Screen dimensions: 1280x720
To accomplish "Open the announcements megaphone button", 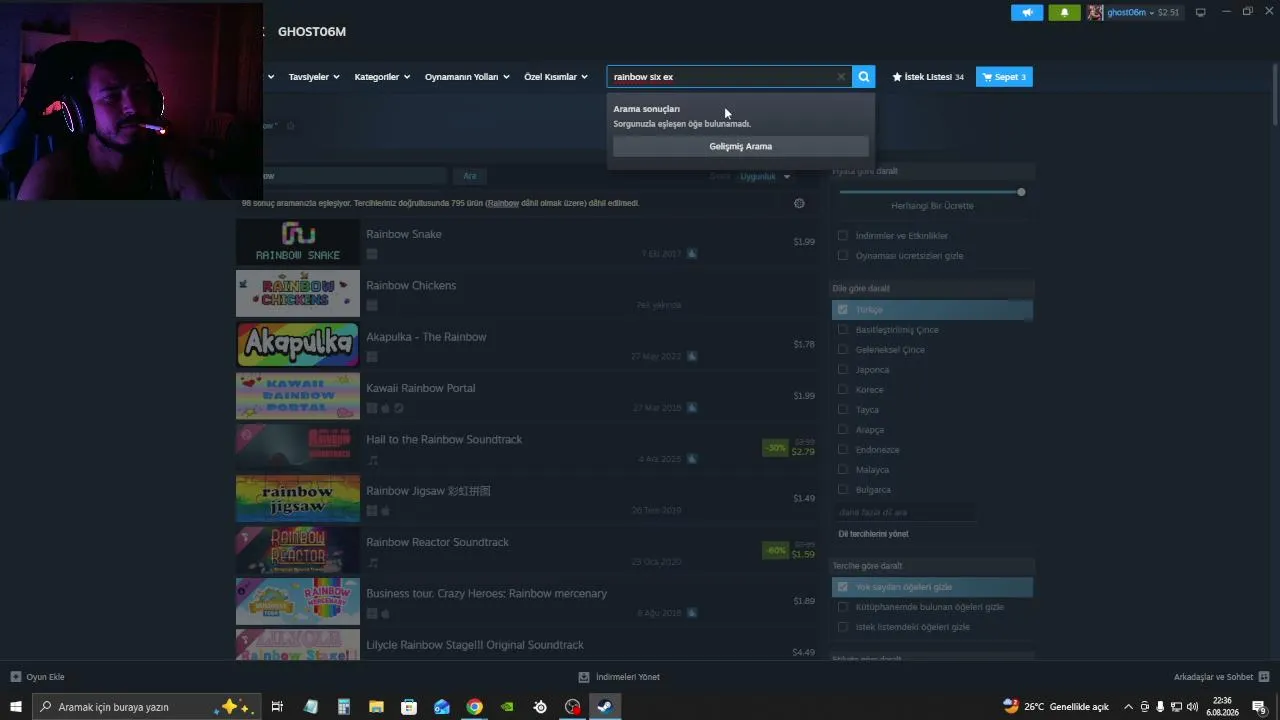I will 1027,13.
